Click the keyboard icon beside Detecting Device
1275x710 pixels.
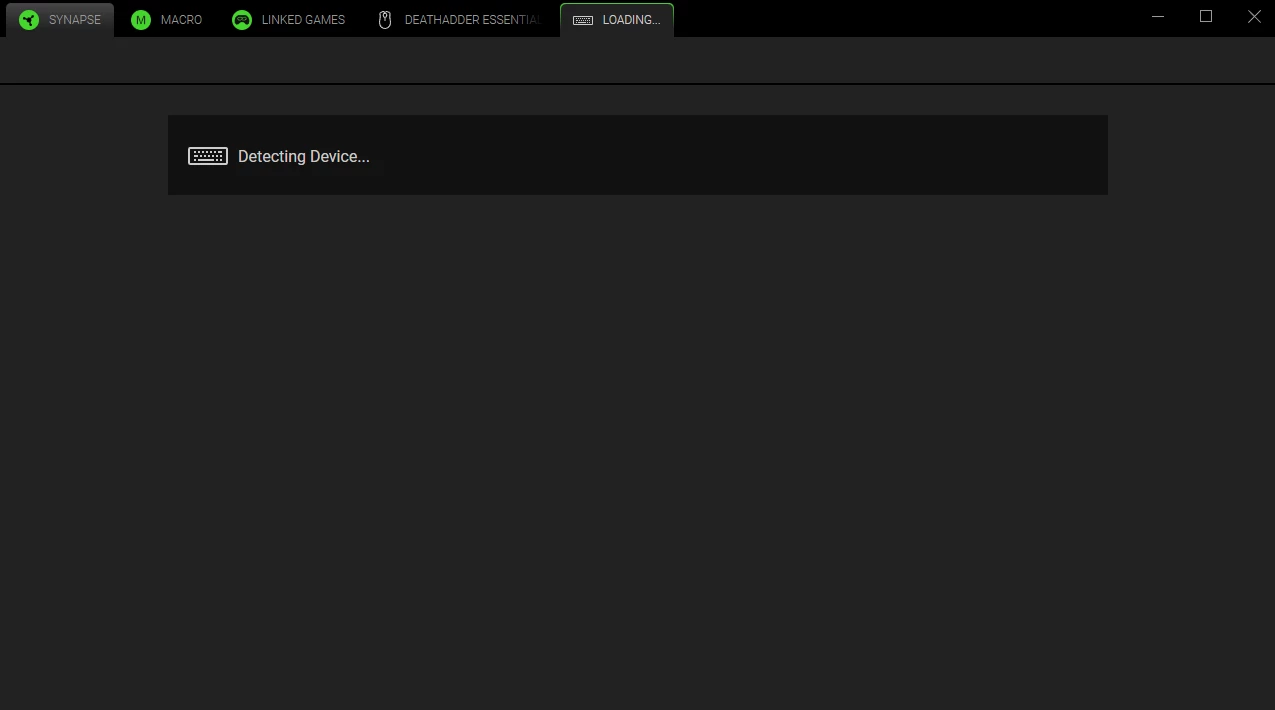coord(208,156)
